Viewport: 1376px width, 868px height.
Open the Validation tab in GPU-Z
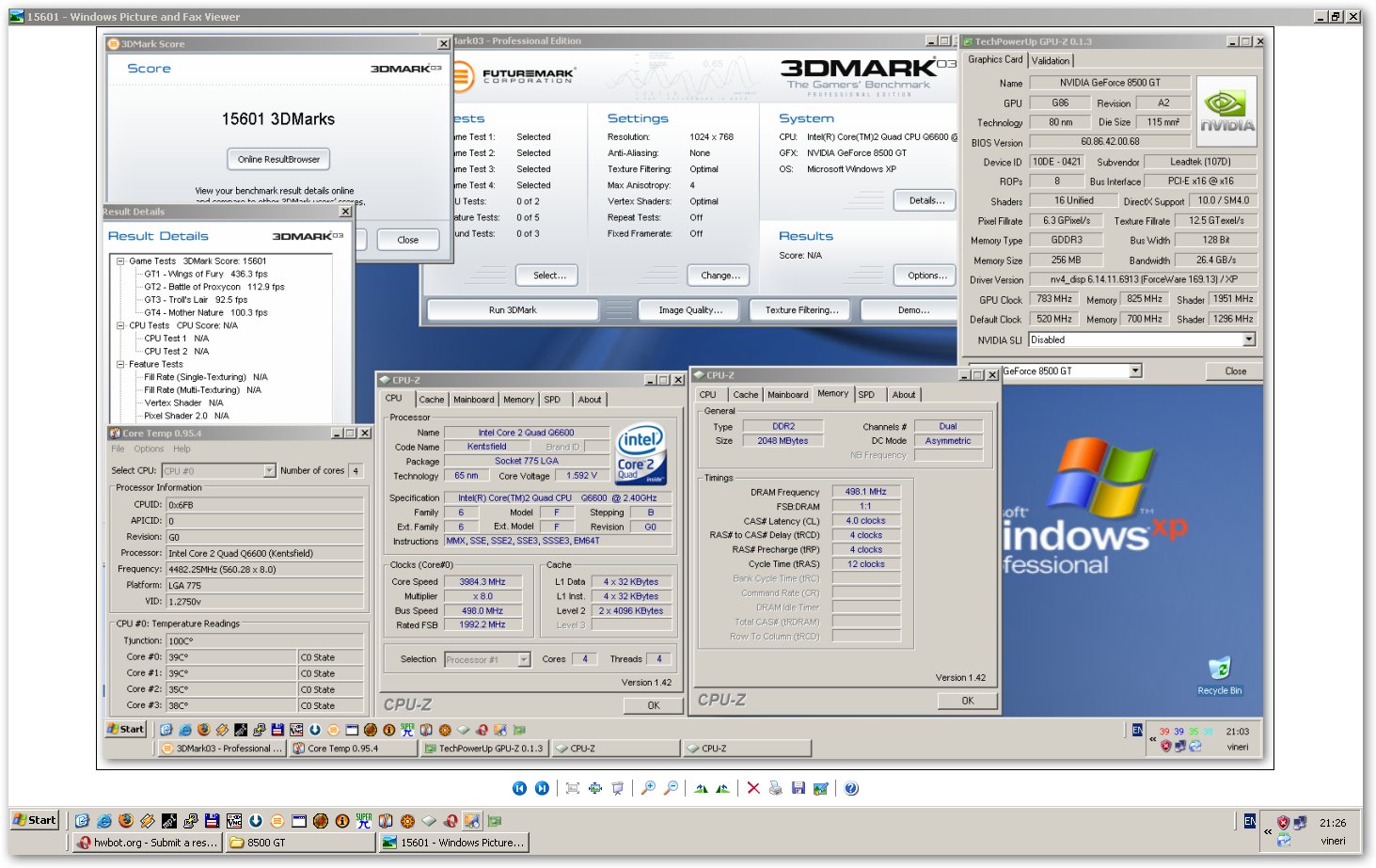[x=1051, y=60]
